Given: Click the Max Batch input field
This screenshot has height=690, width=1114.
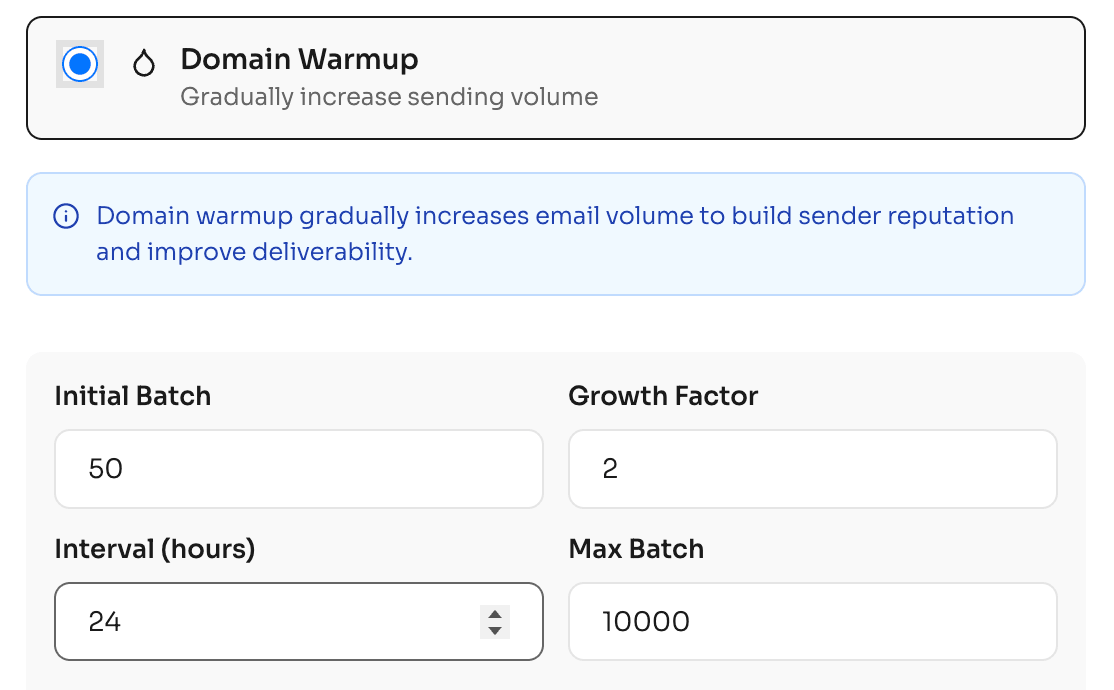Looking at the screenshot, I should click(x=812, y=621).
